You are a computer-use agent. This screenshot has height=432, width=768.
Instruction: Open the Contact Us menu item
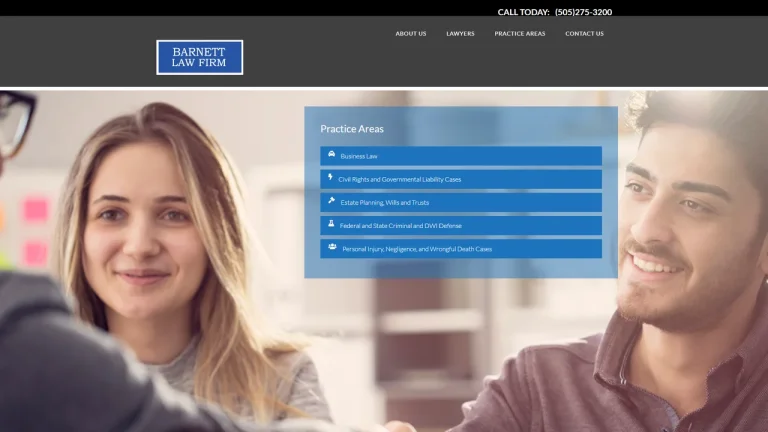click(584, 34)
